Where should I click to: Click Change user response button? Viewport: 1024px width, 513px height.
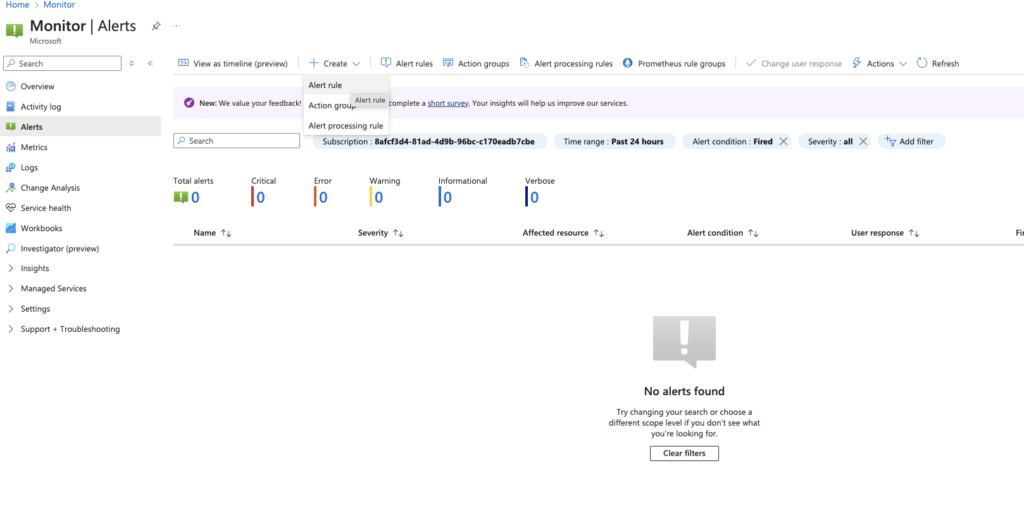tap(793, 63)
